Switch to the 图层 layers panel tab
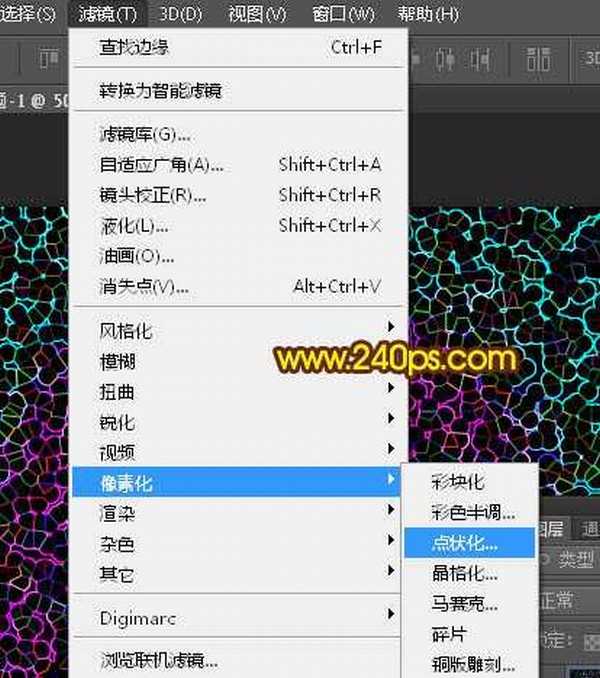This screenshot has width=600, height=678. coord(556,528)
